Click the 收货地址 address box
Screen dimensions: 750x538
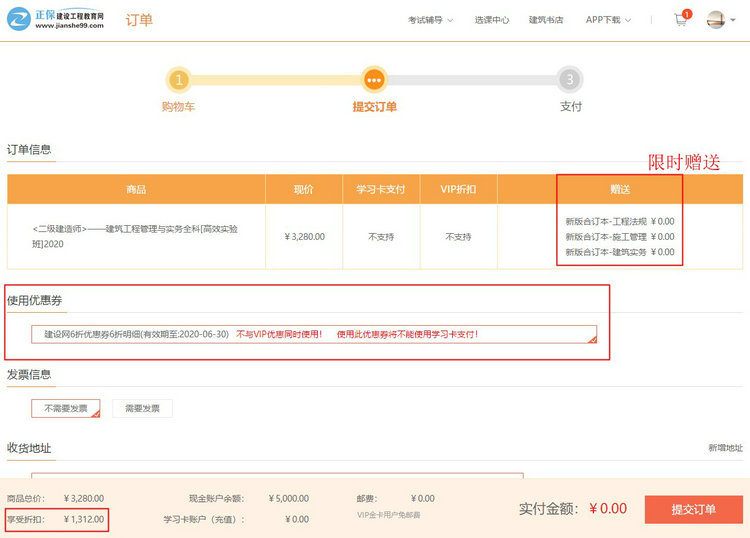pyautogui.click(x=277, y=476)
